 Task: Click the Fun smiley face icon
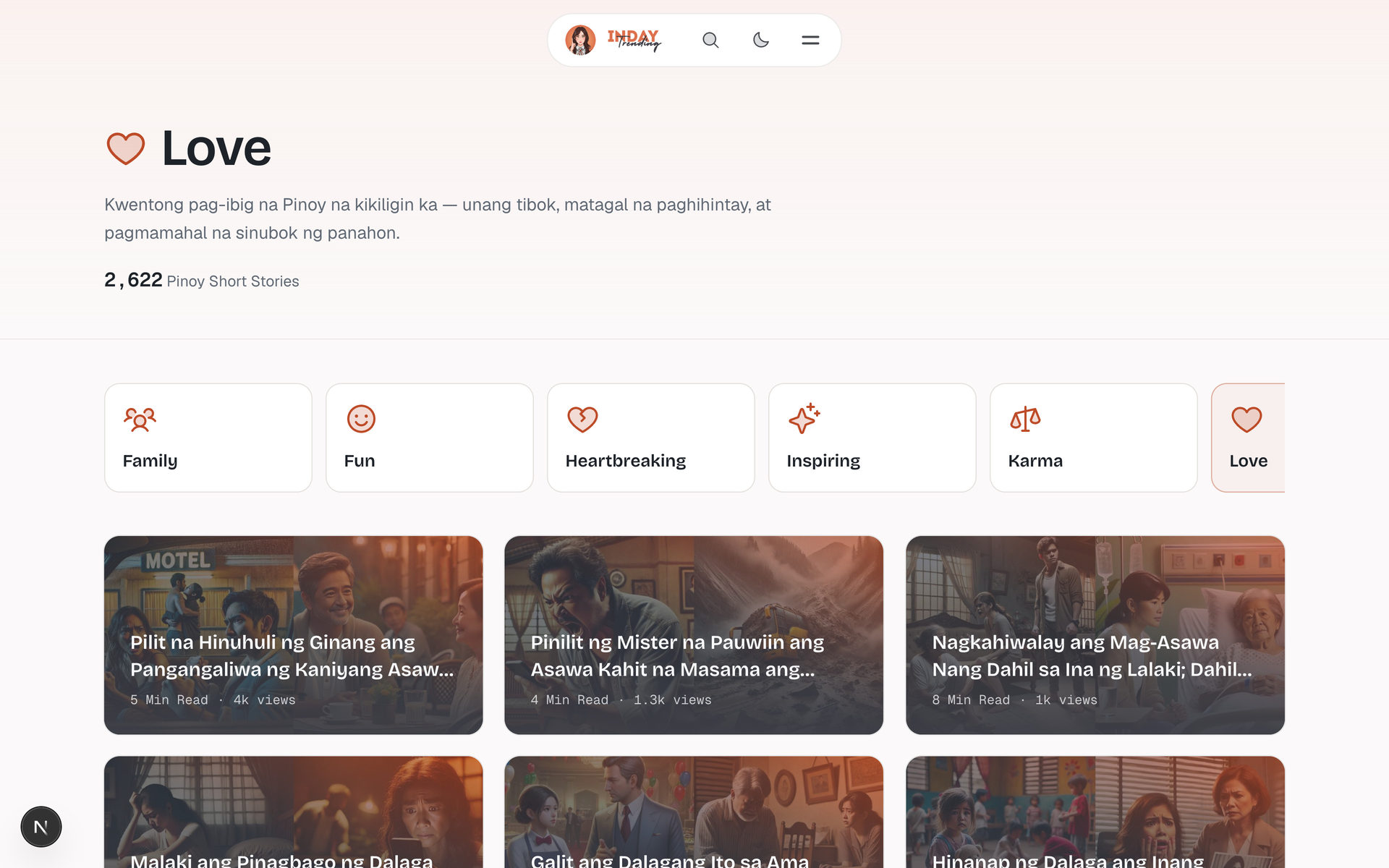pos(361,419)
